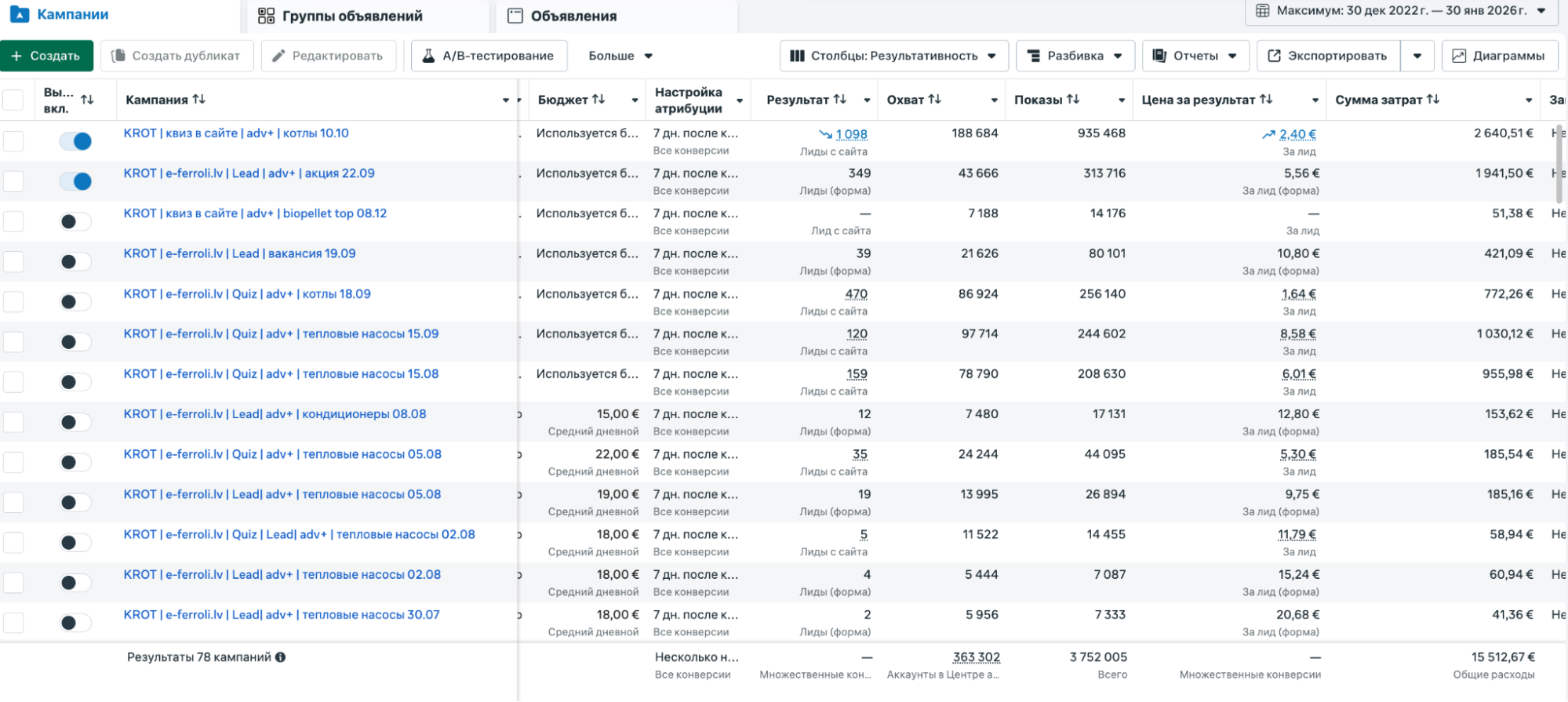Tick the select-all checkbox in table header
Image resolution: width=1568 pixels, height=702 pixels.
(x=13, y=100)
